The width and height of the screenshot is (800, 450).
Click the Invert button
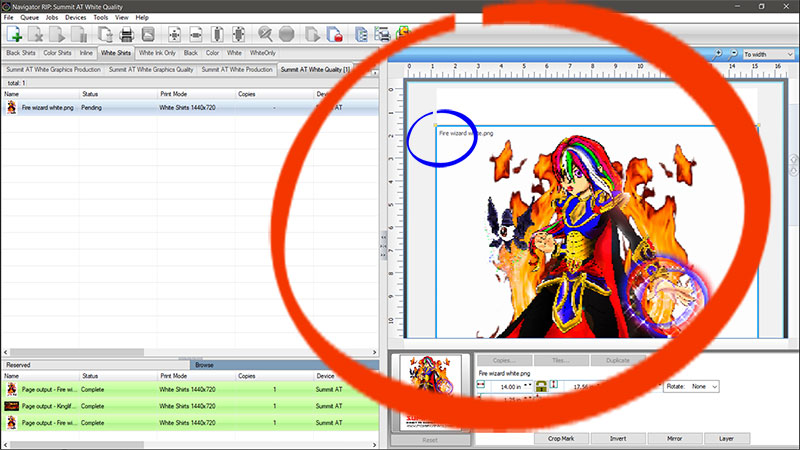pos(617,438)
